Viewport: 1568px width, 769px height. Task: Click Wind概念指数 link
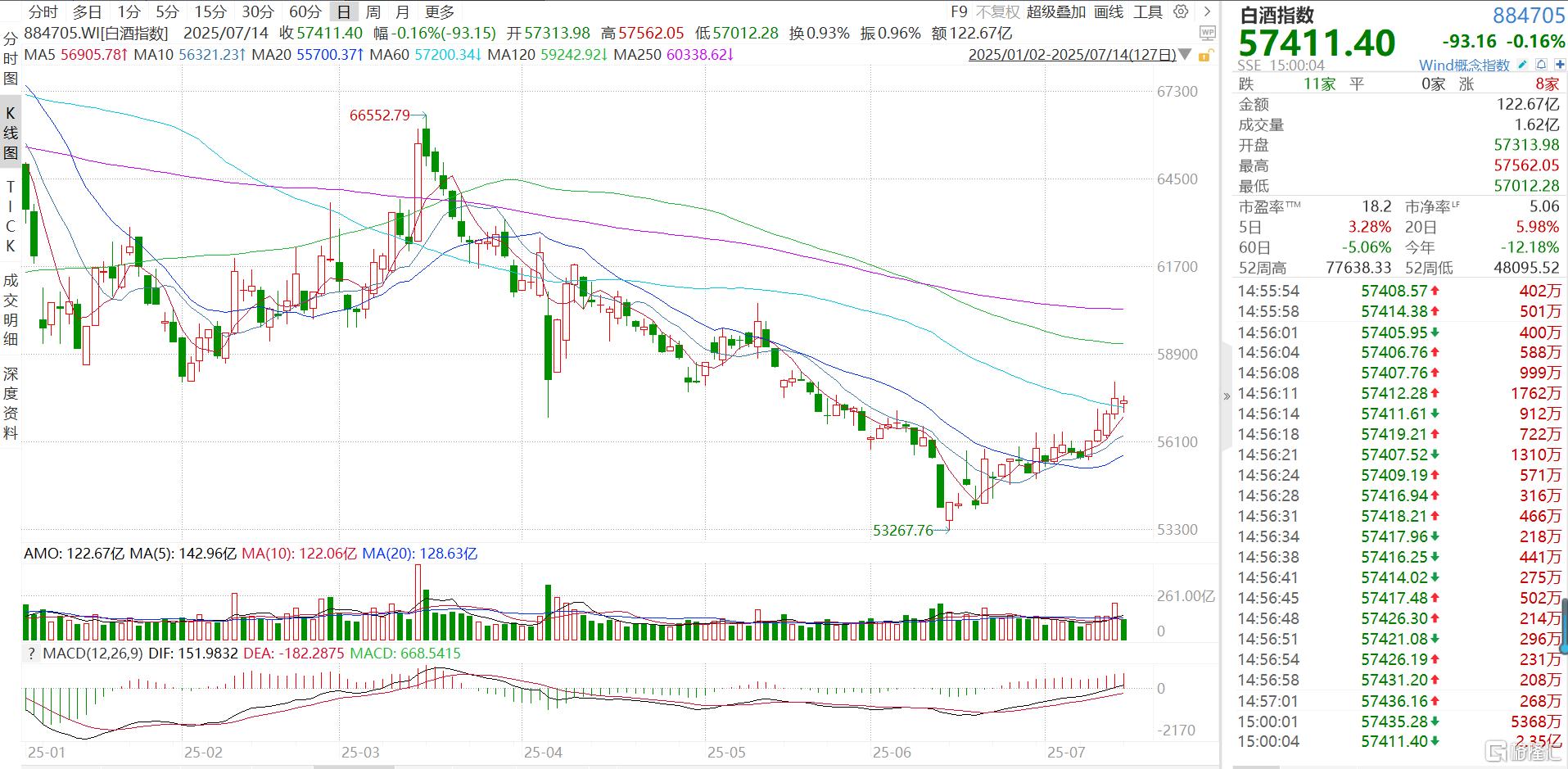click(1464, 65)
